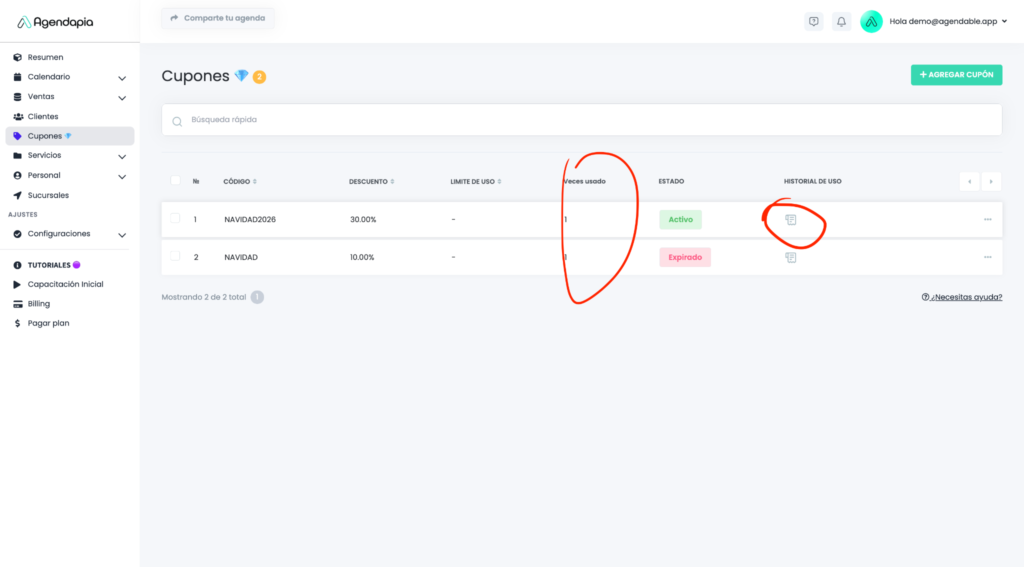Open usage history for NAVIDAD2026 coupon

coord(790,220)
